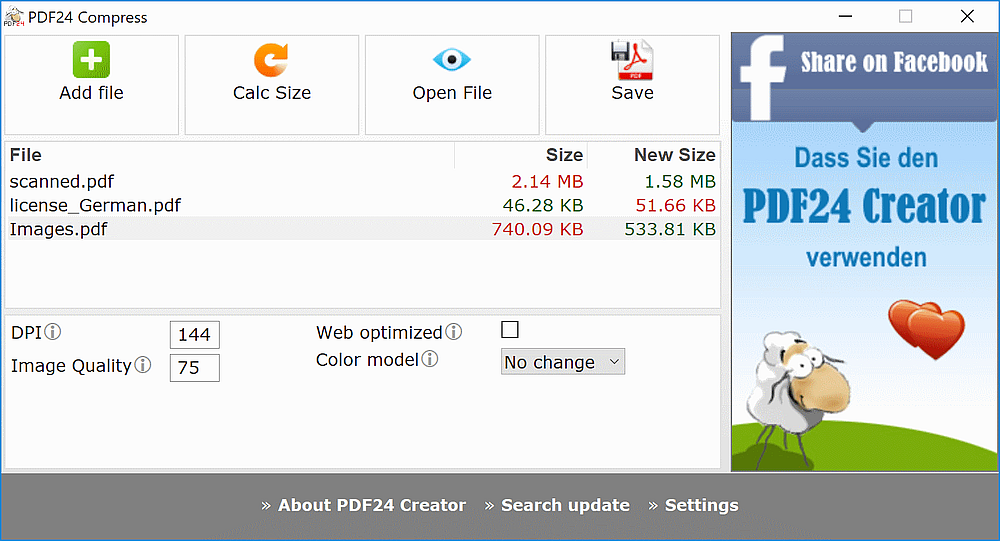Screen dimensions: 1000x541
Task: Click the PDF24 sheep logo in title bar
Action: [x=13, y=17]
